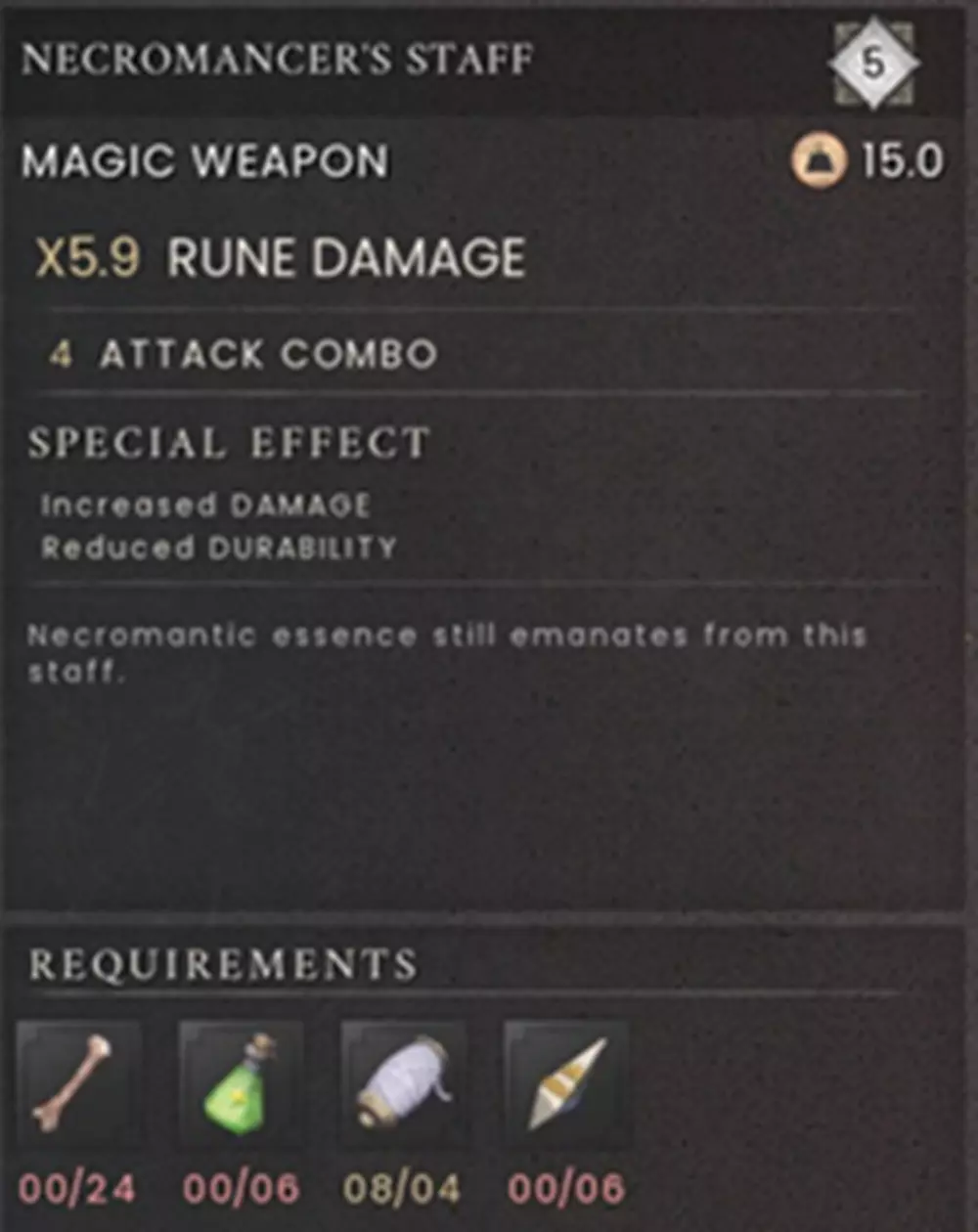Click the 08/04 cloth count
This screenshot has height=1232, width=978.
(403, 1189)
